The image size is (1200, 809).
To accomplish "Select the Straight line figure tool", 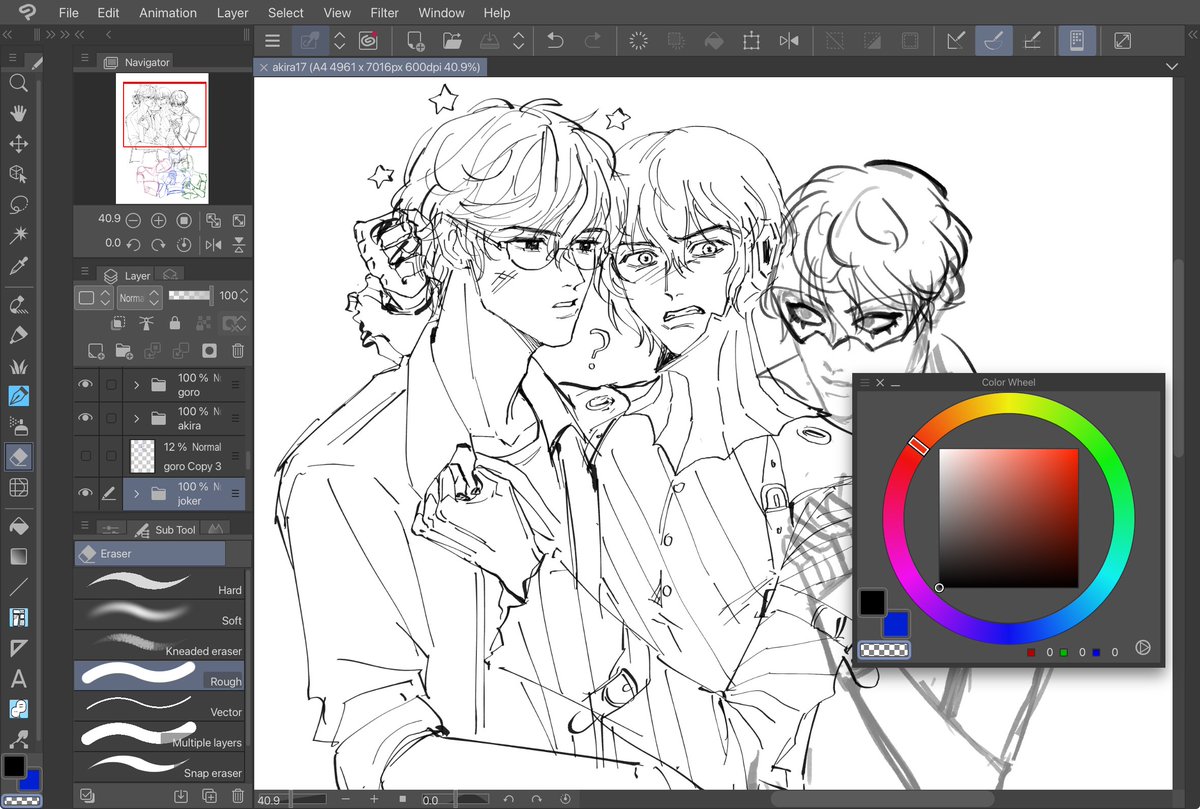I will pyautogui.click(x=18, y=587).
